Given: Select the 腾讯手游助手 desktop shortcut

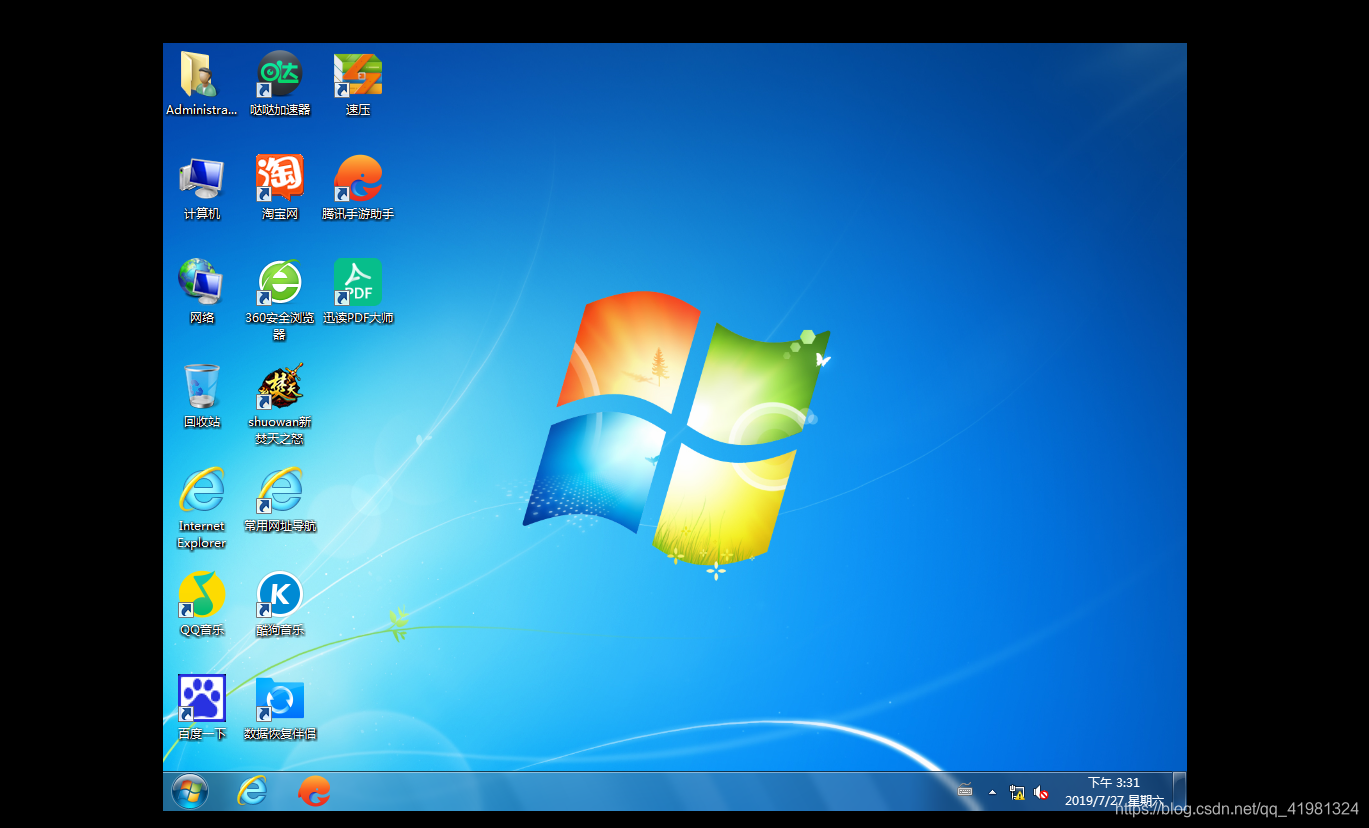Looking at the screenshot, I should click(358, 188).
